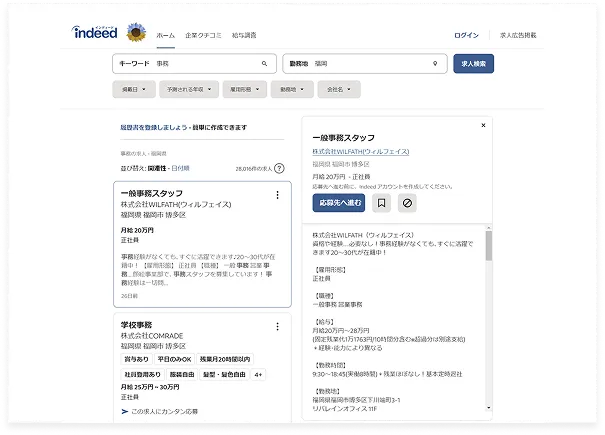
Task: Click scrollbar down arrow in job detail
Action: (x=488, y=408)
